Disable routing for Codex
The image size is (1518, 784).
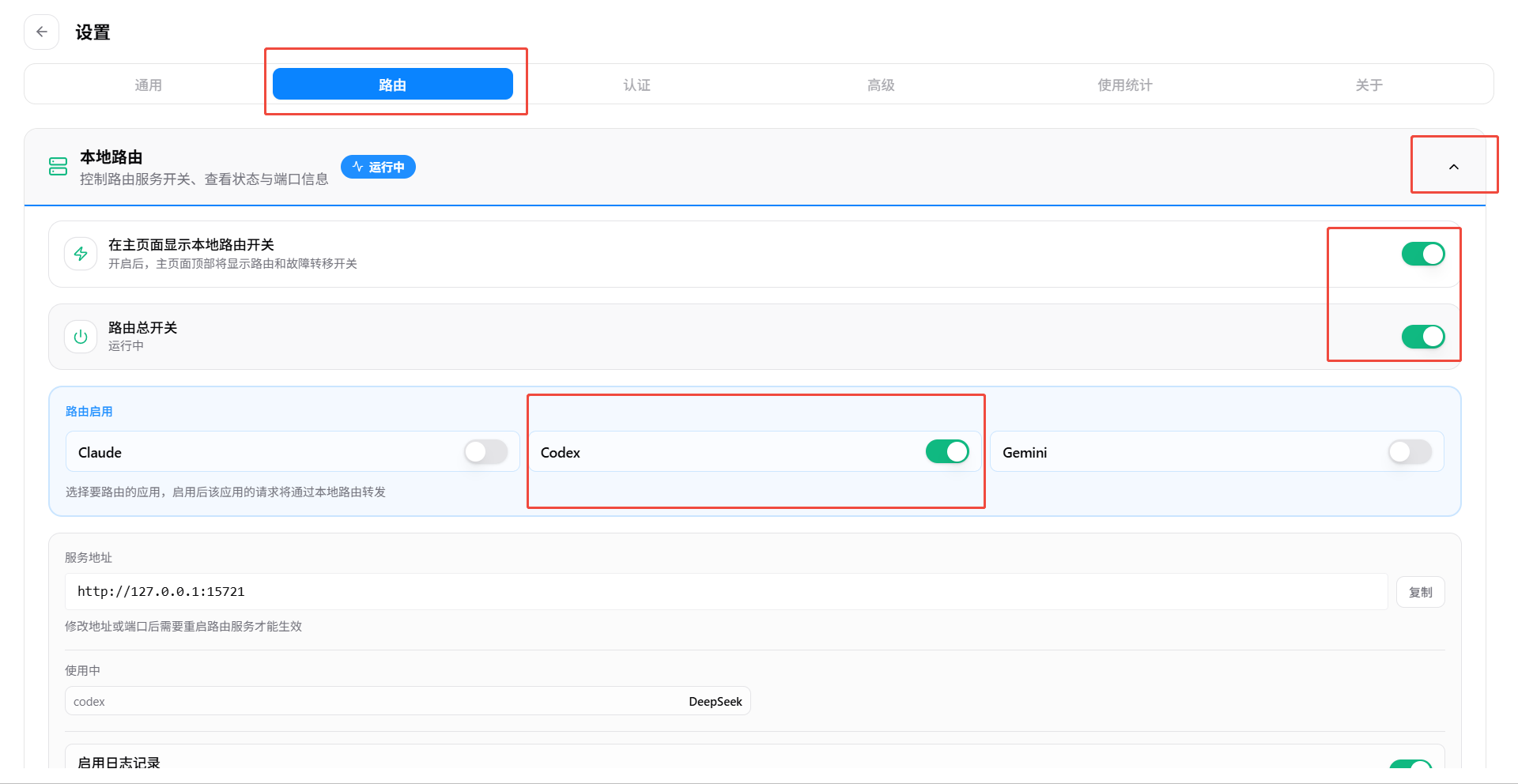(x=947, y=452)
